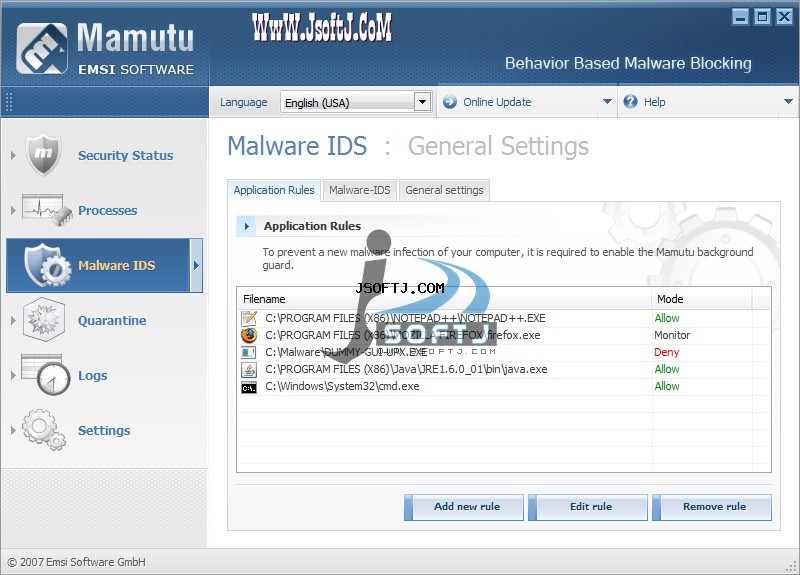The image size is (800, 575).
Task: Sort by the Filename column header
Action: point(444,299)
